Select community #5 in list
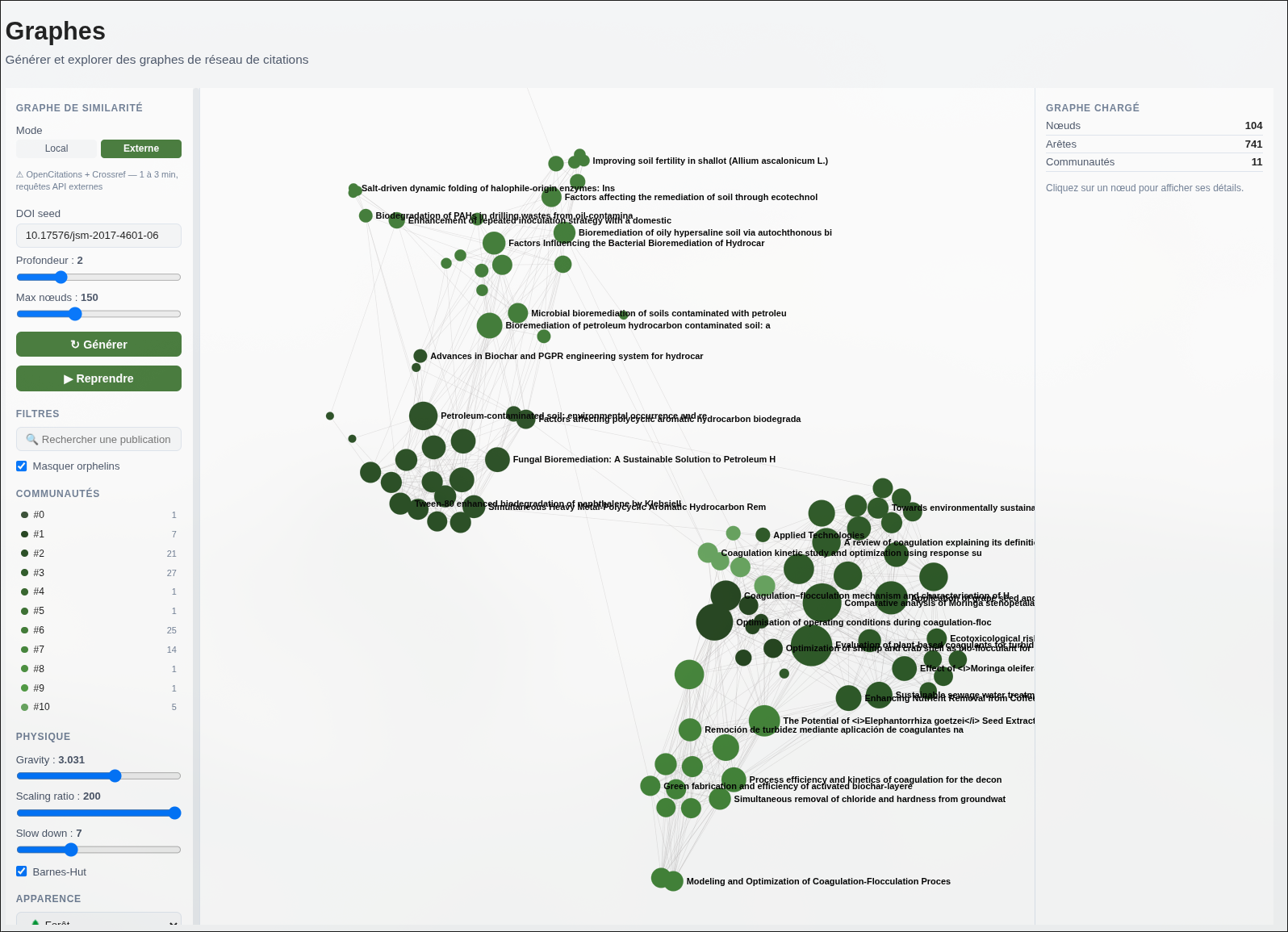Viewport: 1288px width, 932px height. [x=98, y=611]
